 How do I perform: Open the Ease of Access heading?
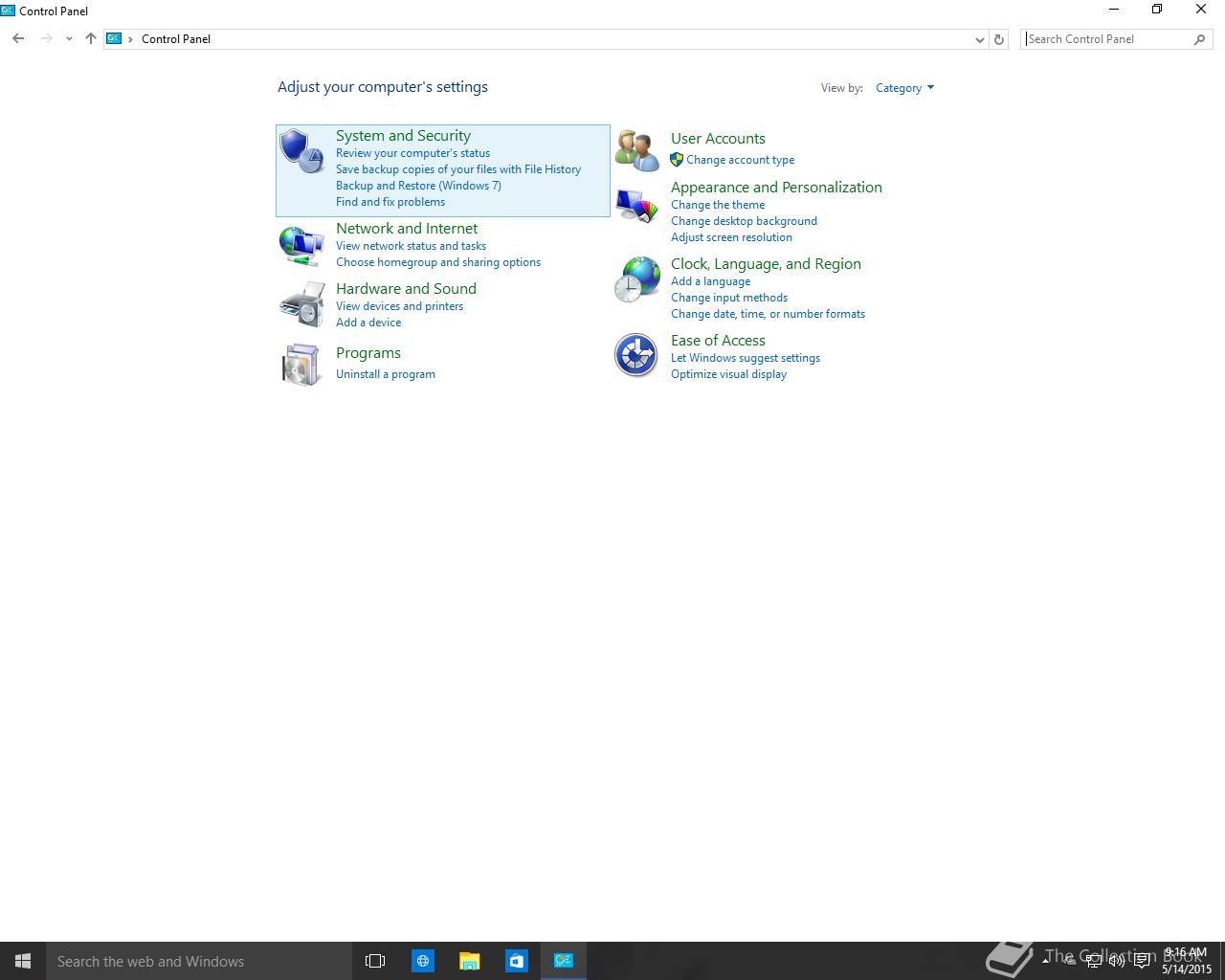click(718, 341)
